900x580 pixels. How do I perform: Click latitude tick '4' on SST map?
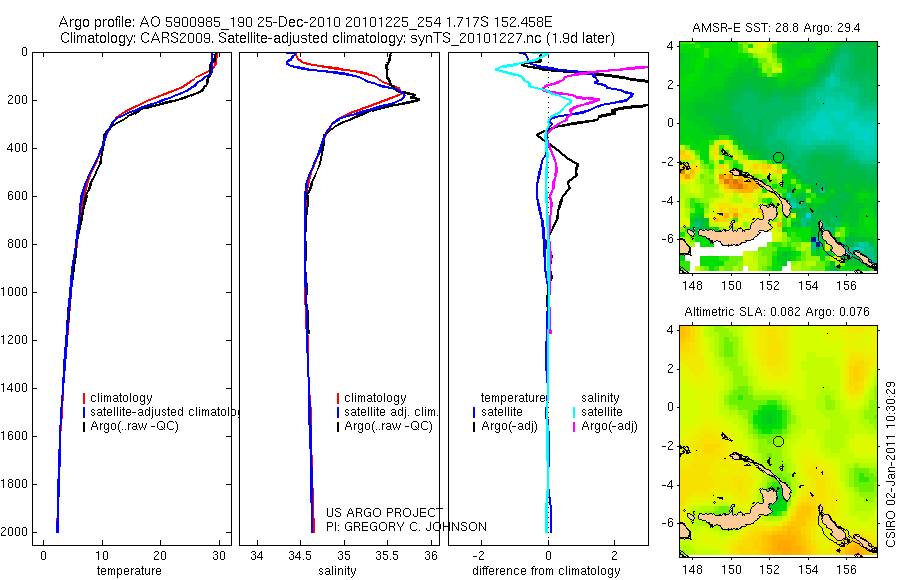click(x=669, y=46)
